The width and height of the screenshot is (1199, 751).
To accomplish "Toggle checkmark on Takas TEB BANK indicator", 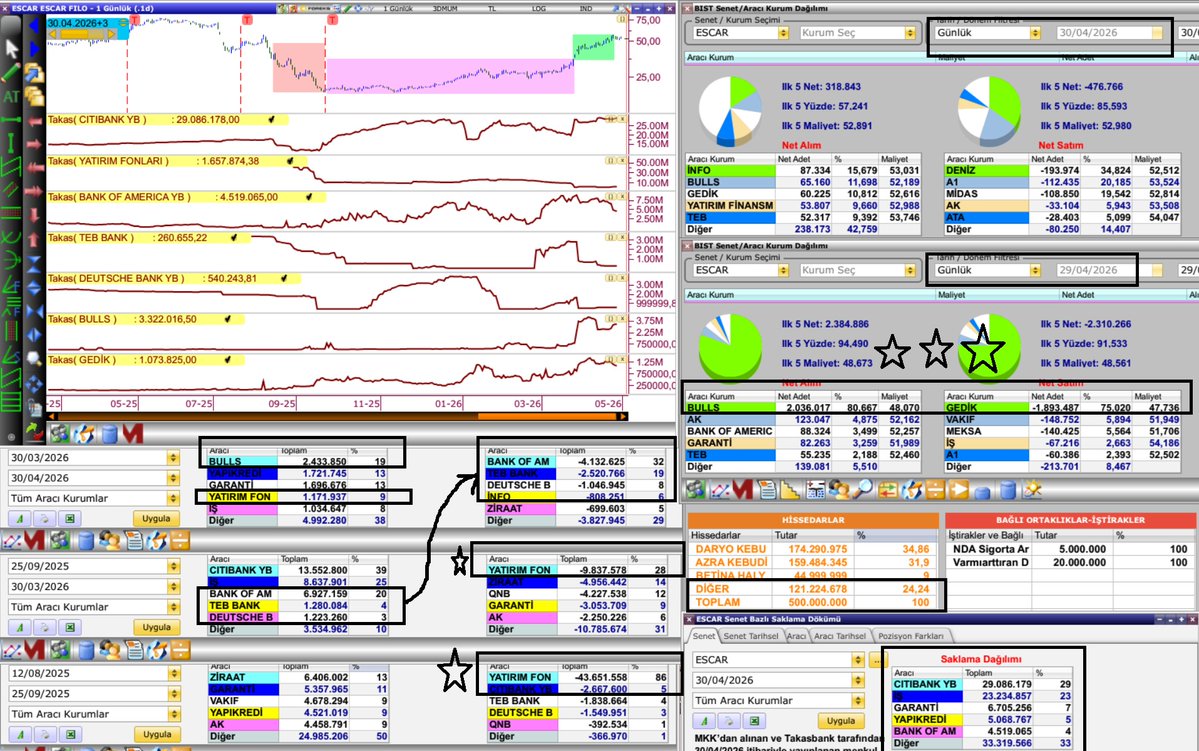I will pos(233,238).
